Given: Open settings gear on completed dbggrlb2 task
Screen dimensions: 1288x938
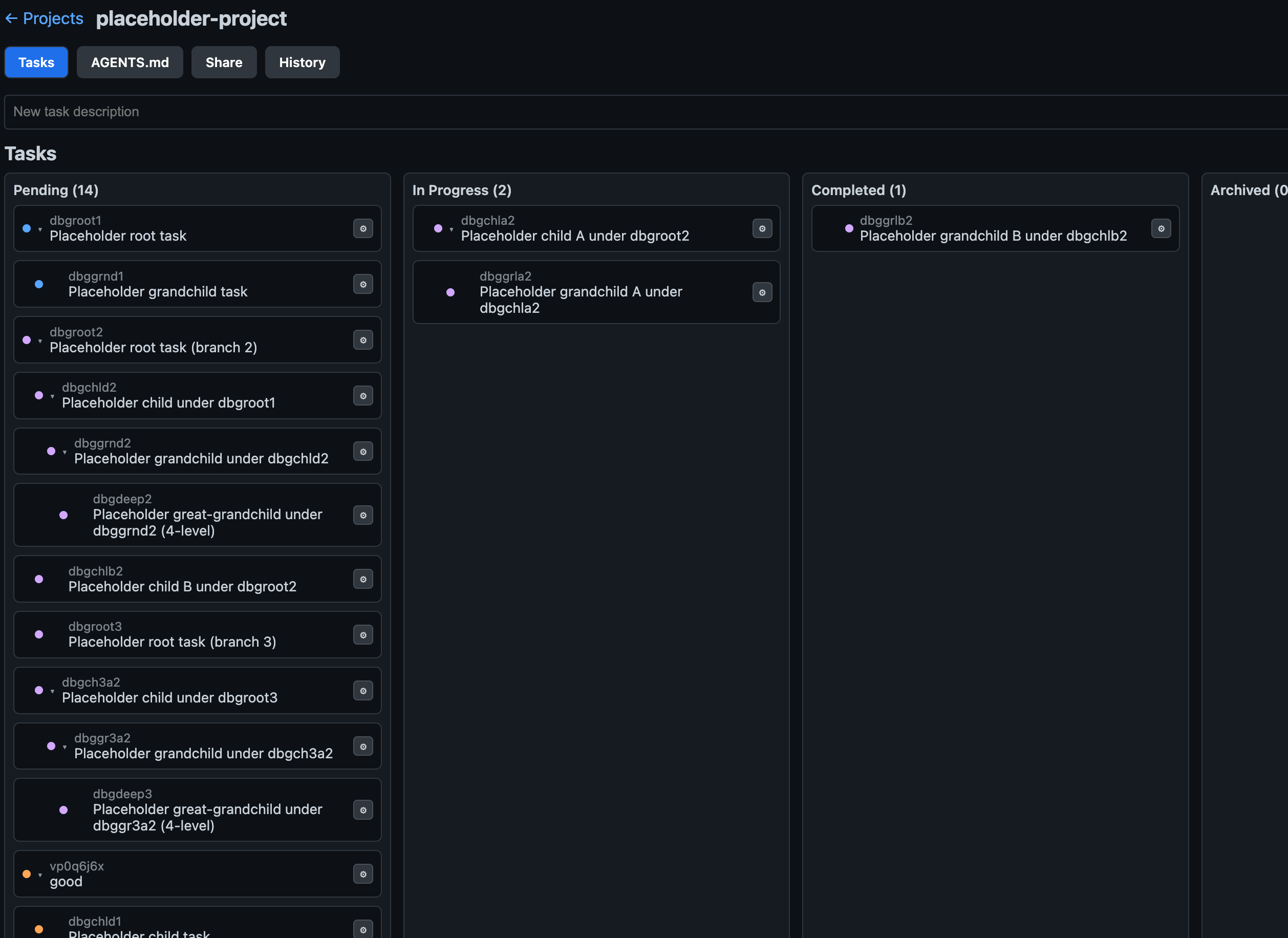Looking at the screenshot, I should [x=1161, y=228].
